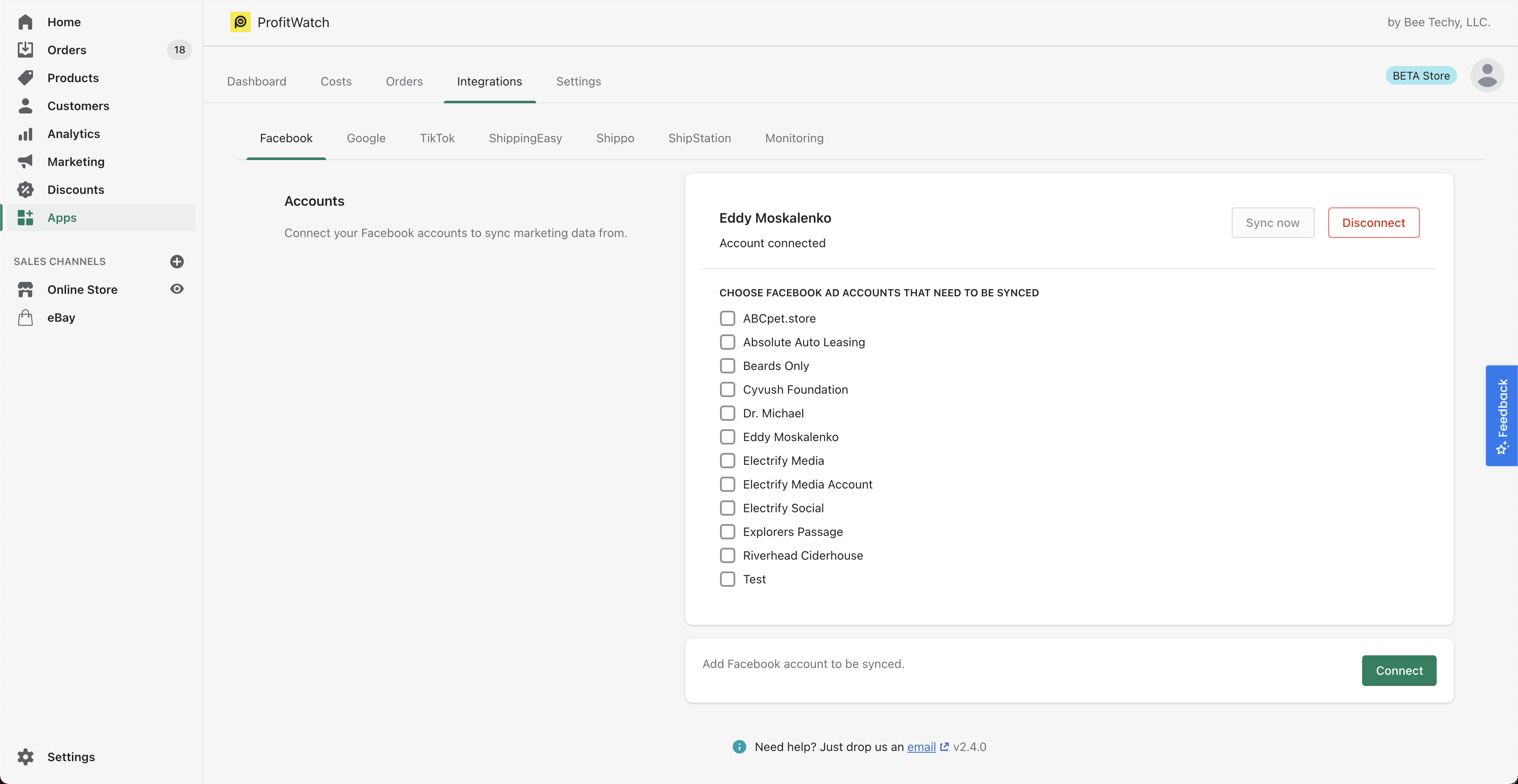Open the Orders tab in ProfitWatch
This screenshot has height=784, width=1518.
(x=404, y=81)
